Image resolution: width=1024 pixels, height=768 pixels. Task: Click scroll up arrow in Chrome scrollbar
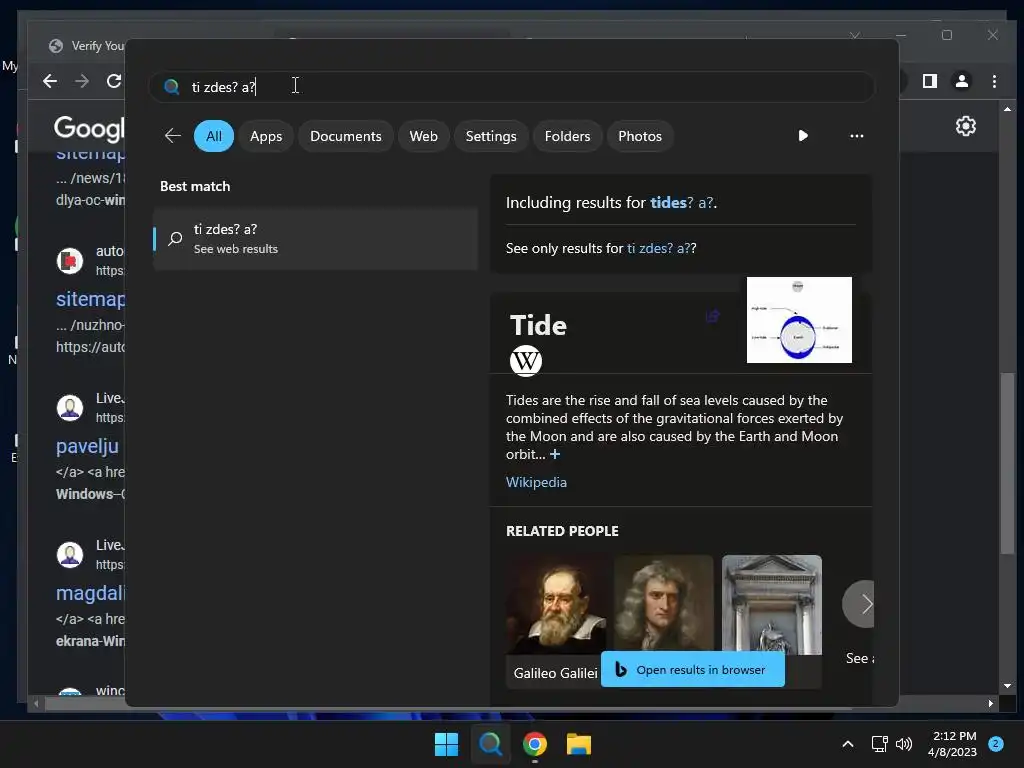pos(1008,110)
